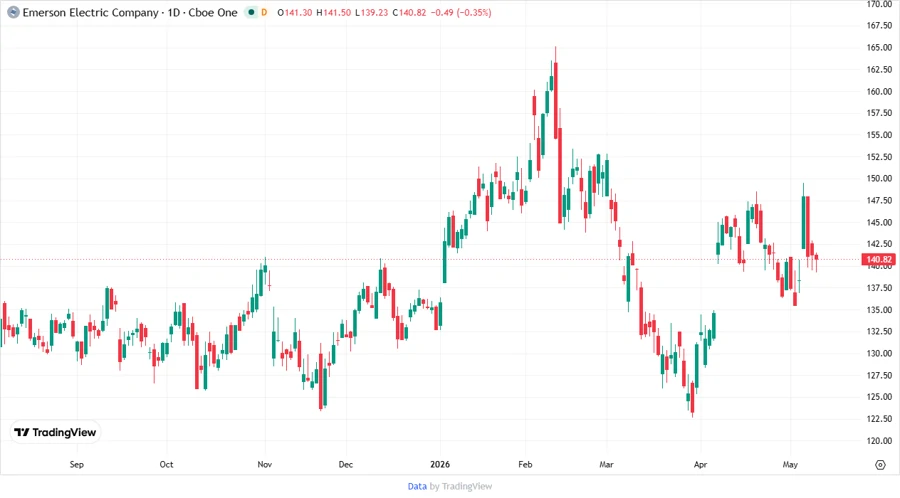This screenshot has height=498, width=900.
Task: Click the May label on time axis
Action: 790,464
